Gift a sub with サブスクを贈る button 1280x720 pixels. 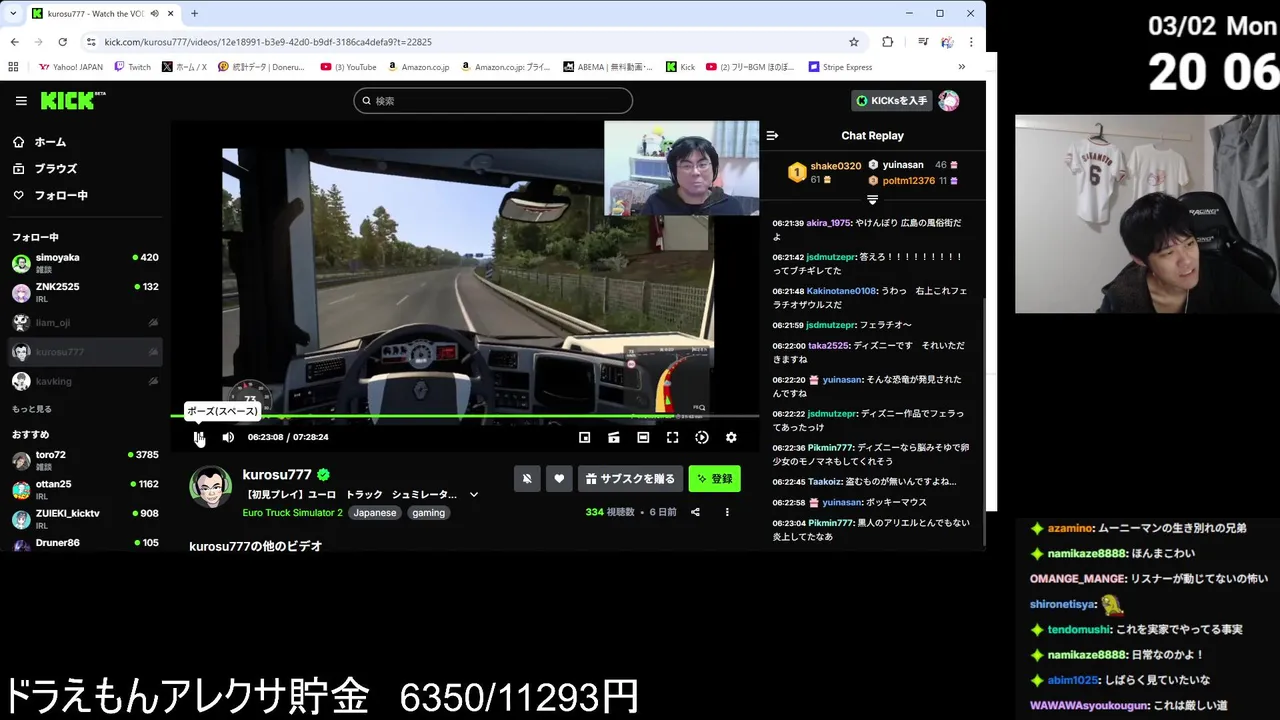point(630,479)
